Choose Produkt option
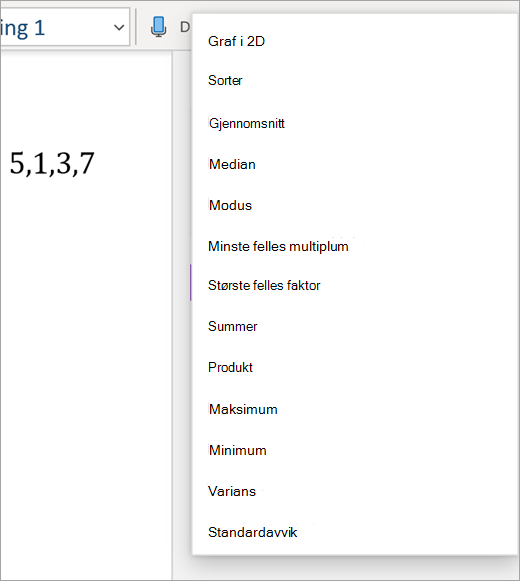Image resolution: width=520 pixels, height=581 pixels. click(x=230, y=368)
